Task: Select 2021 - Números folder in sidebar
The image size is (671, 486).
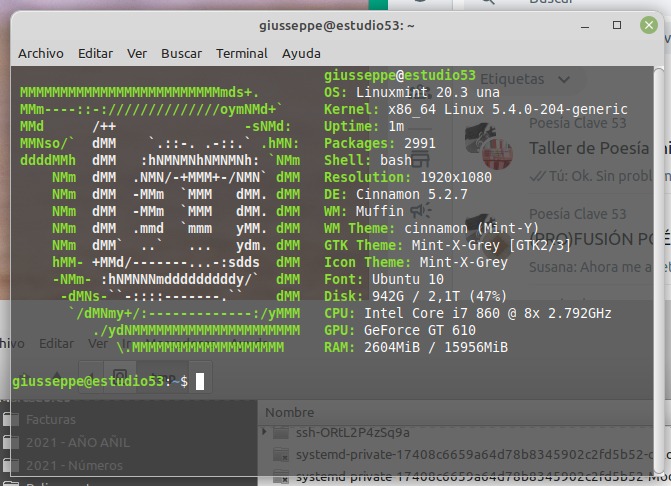Action: click(x=74, y=465)
